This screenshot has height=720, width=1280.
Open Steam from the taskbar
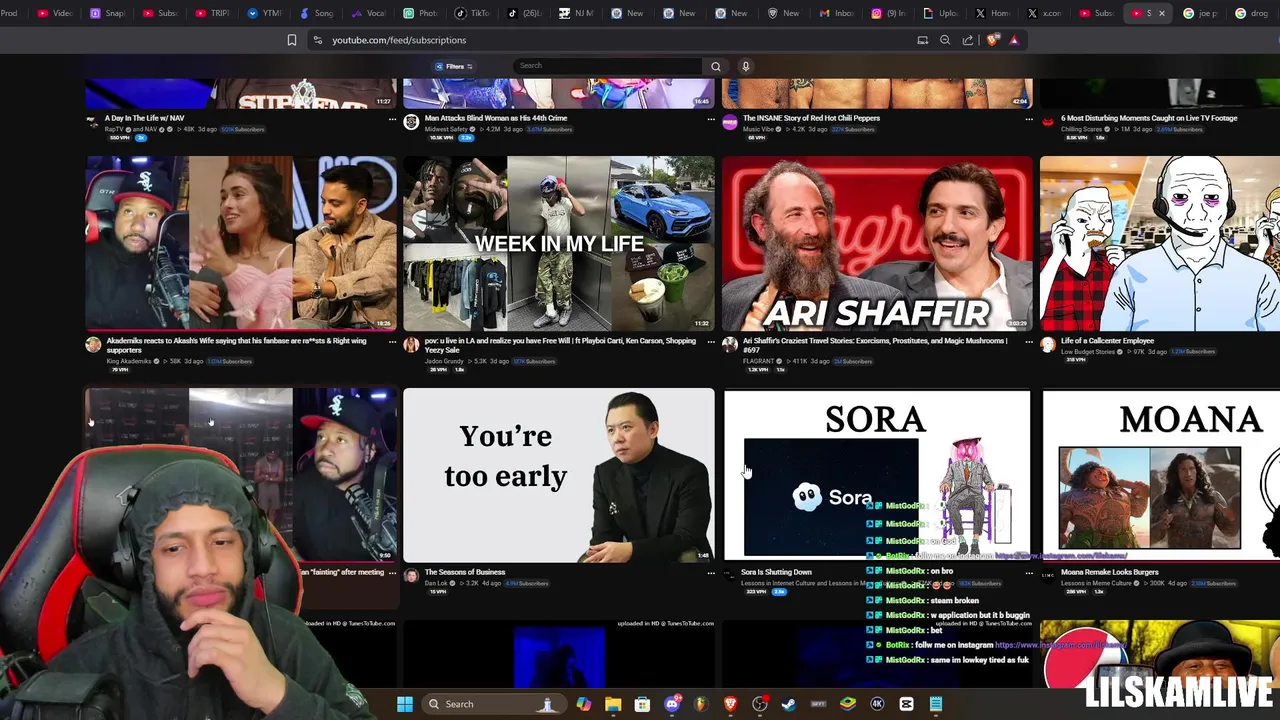789,704
